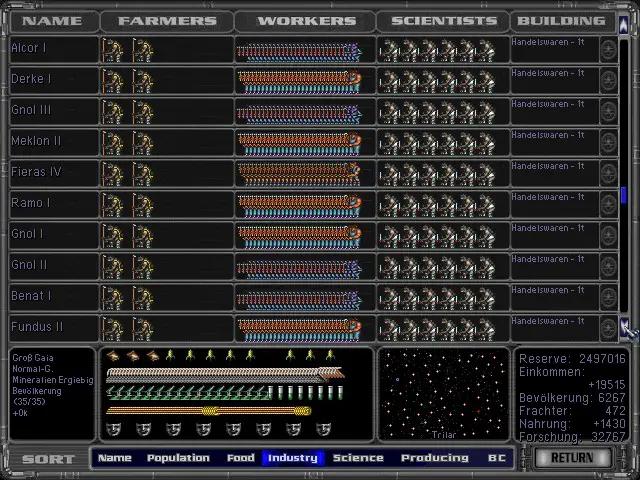Open colony Fundus II by its name
640x480 pixels.
37,327
